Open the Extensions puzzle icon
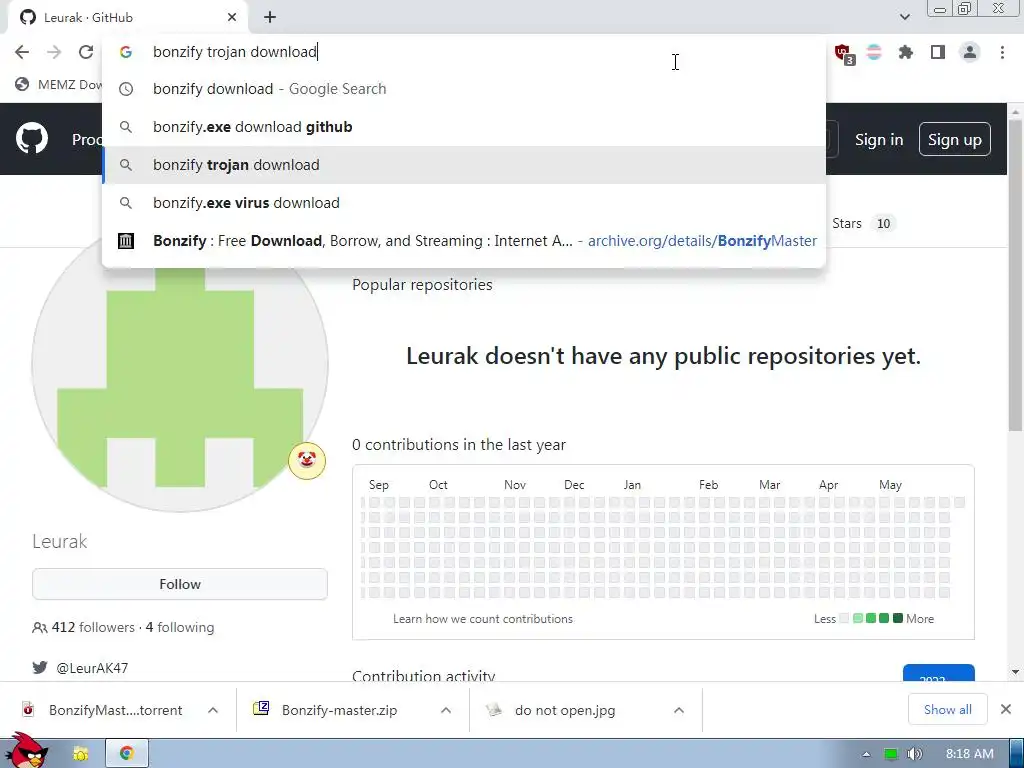 906,52
